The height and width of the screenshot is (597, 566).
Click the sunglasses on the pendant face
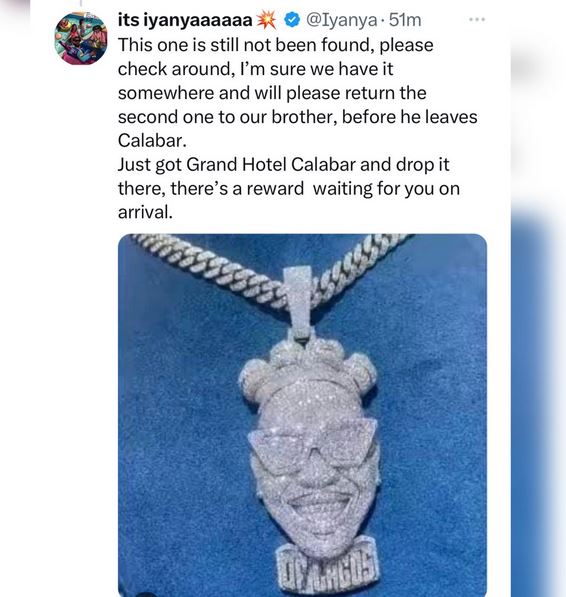pyautogui.click(x=312, y=447)
